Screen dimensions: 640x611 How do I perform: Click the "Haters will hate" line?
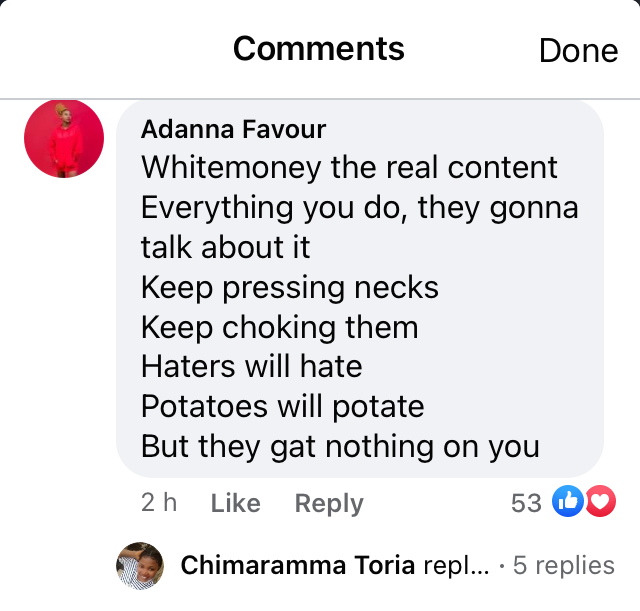pyautogui.click(x=252, y=366)
